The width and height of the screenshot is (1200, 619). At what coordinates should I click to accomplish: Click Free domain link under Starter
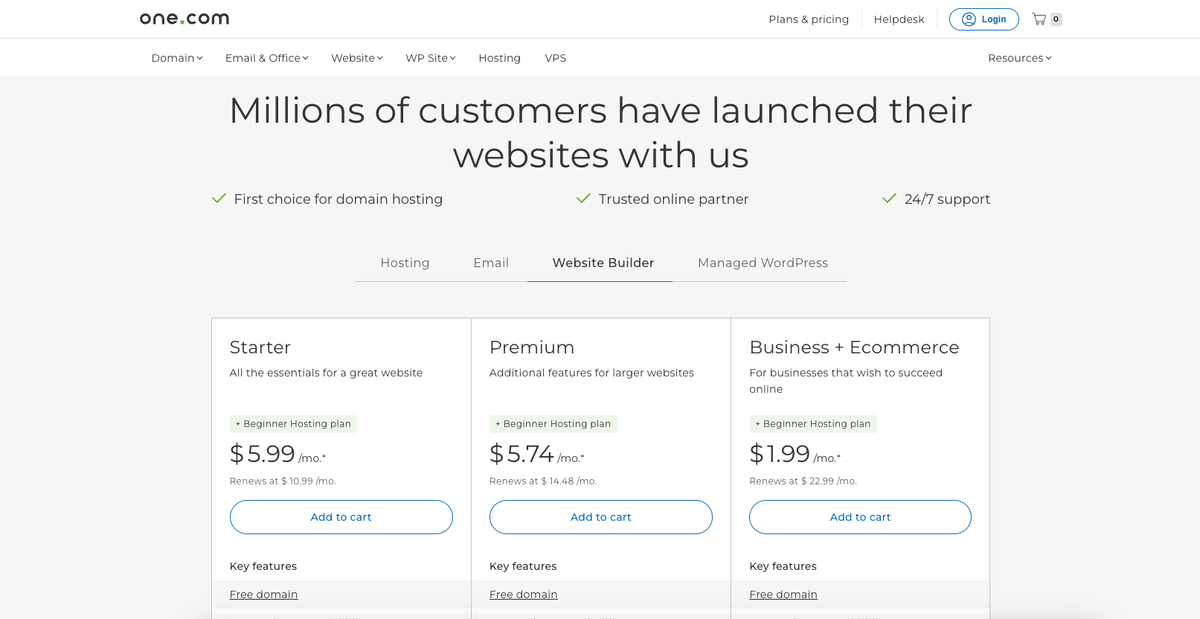click(263, 594)
